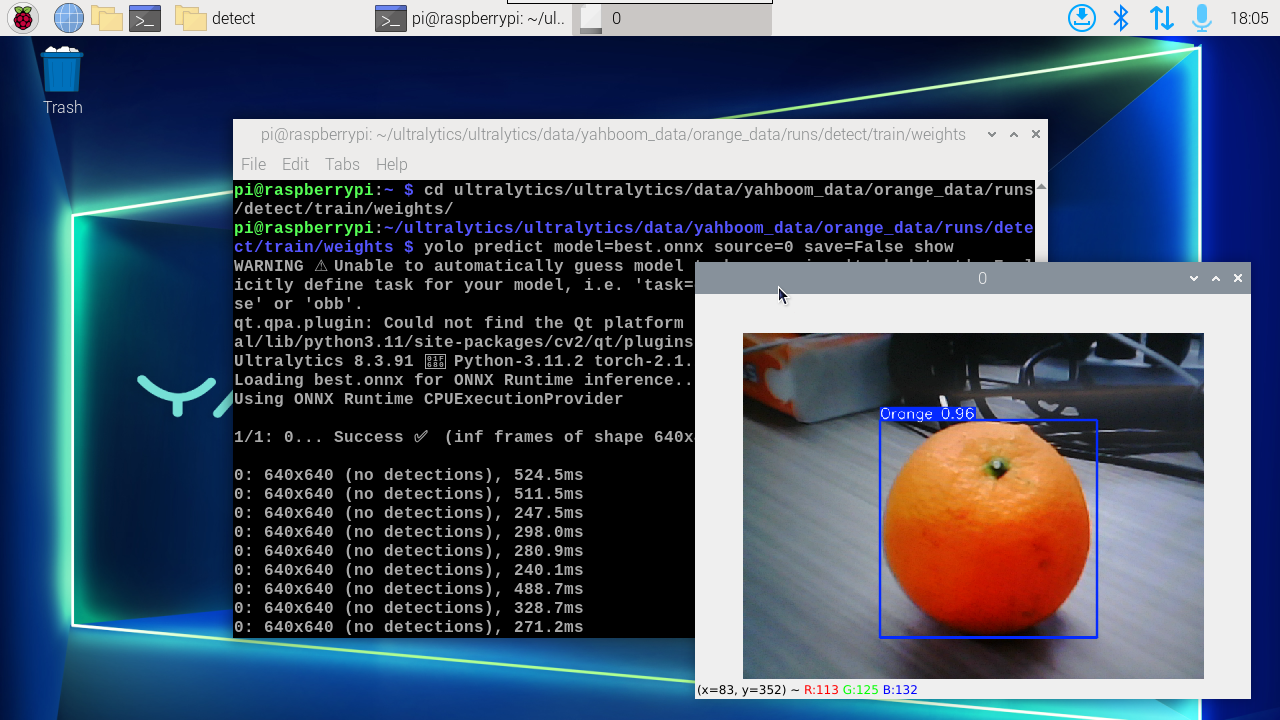Open the Bluetooth tray menu
The width and height of the screenshot is (1280, 720).
point(1122,18)
